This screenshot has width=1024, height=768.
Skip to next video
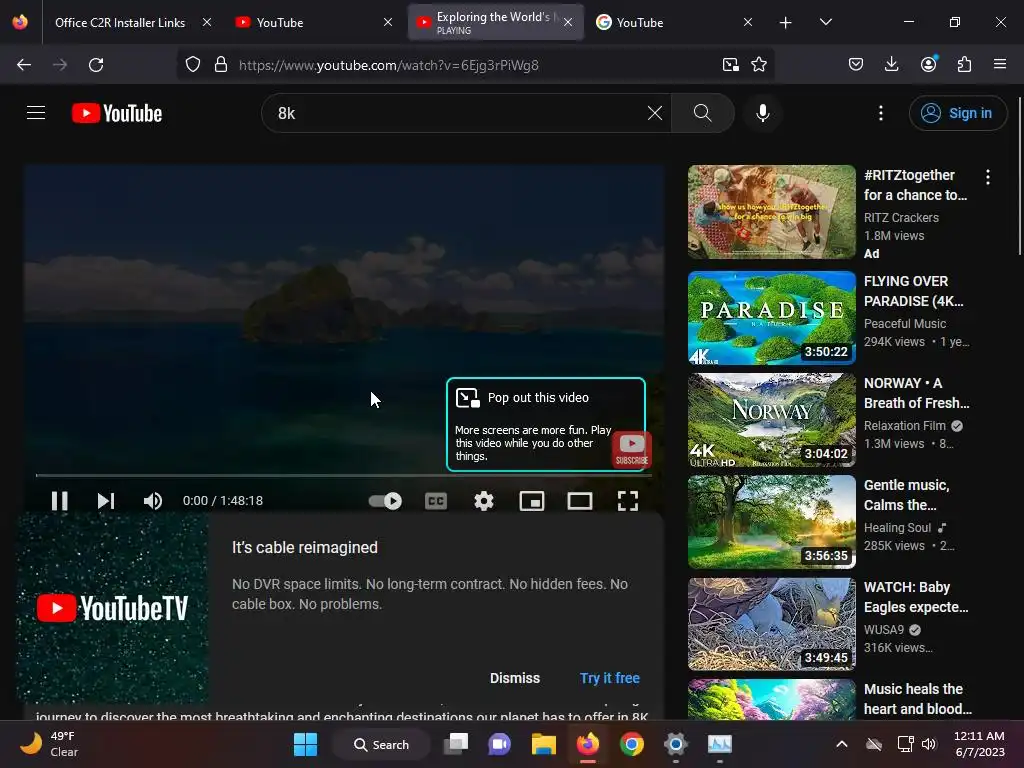pos(106,501)
